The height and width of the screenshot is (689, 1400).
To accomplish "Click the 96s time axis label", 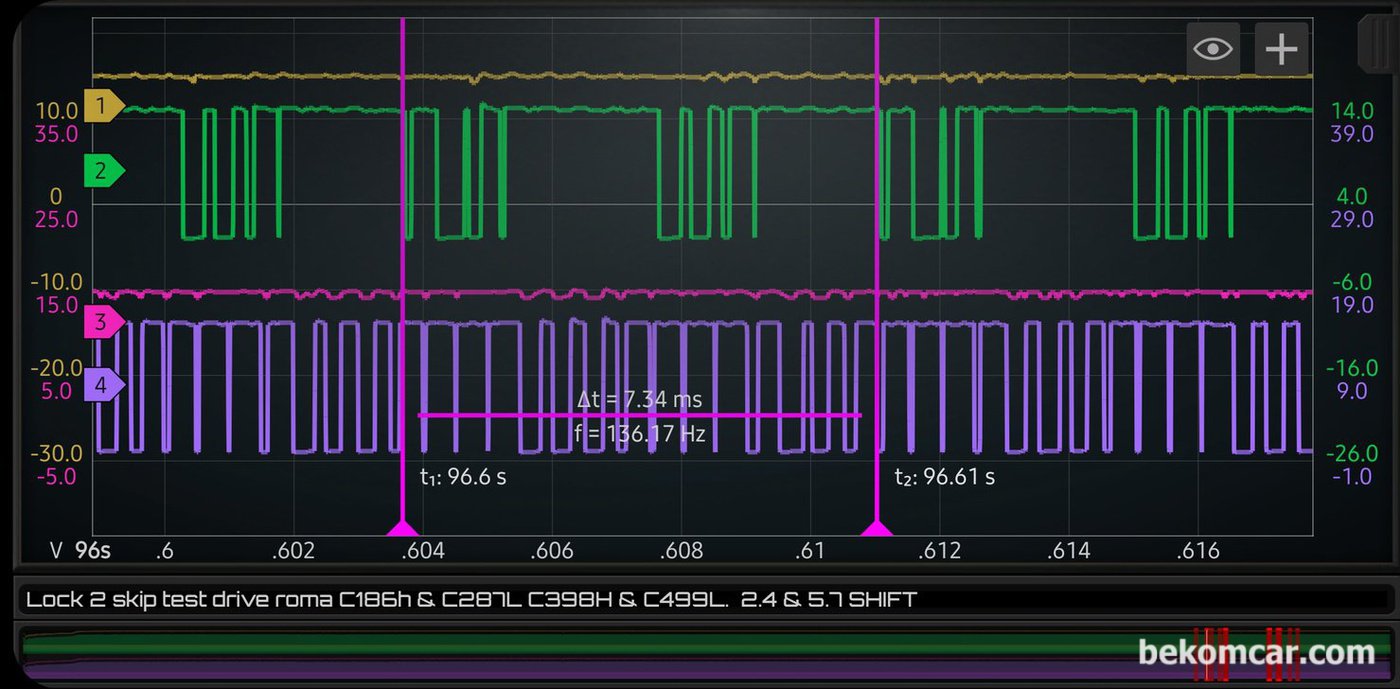I will tap(92, 550).
